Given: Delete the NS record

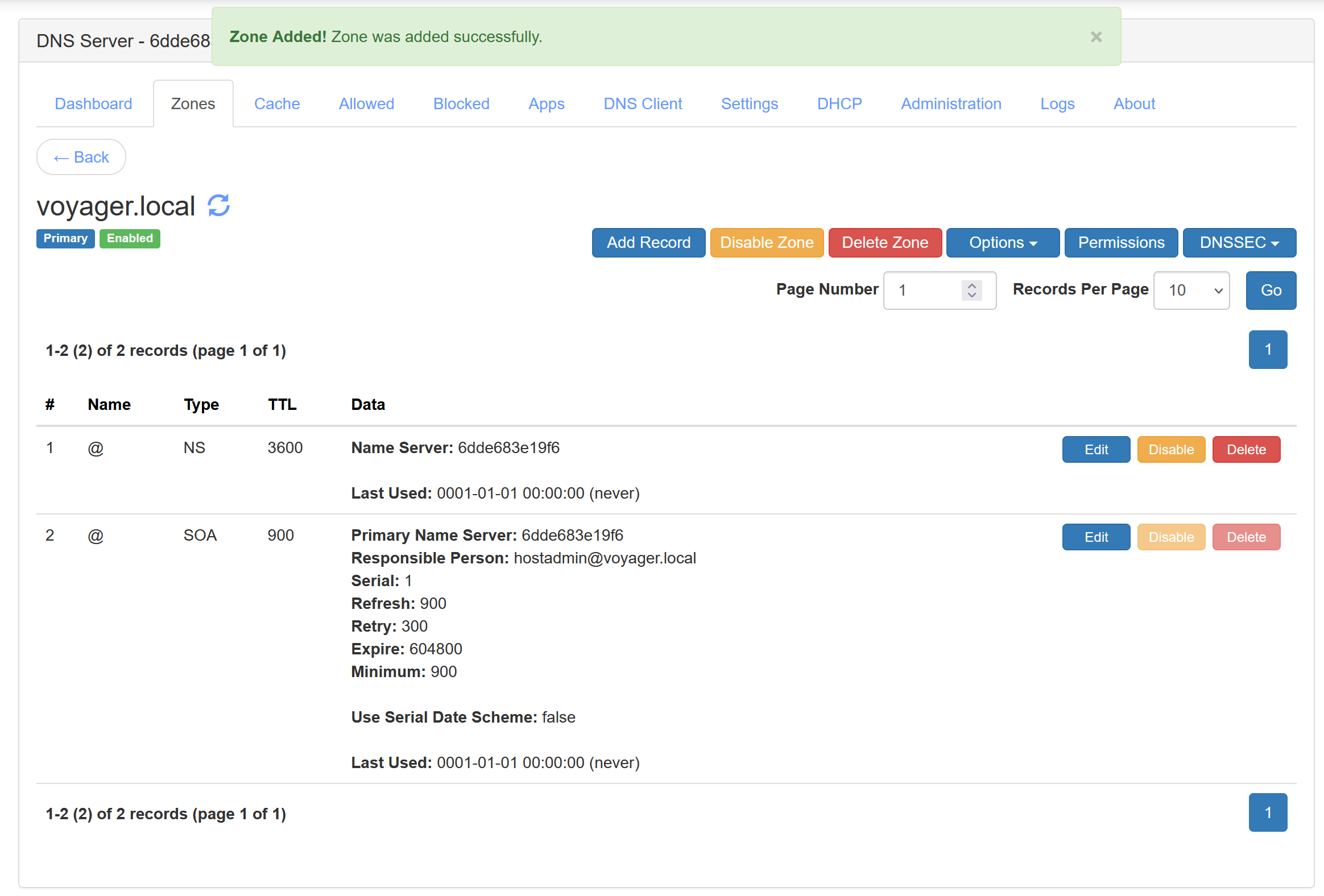Looking at the screenshot, I should [1246, 450].
